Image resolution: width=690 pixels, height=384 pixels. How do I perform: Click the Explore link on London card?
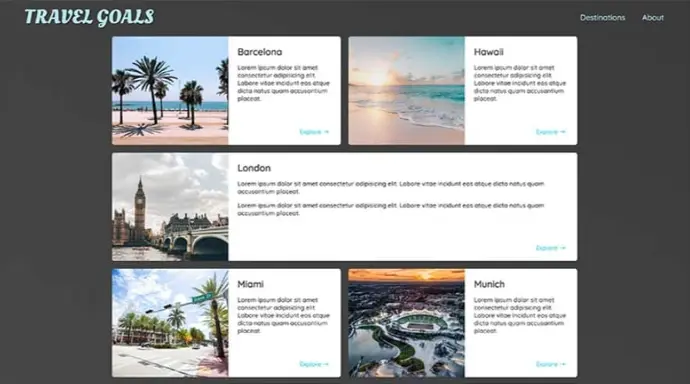coord(551,248)
